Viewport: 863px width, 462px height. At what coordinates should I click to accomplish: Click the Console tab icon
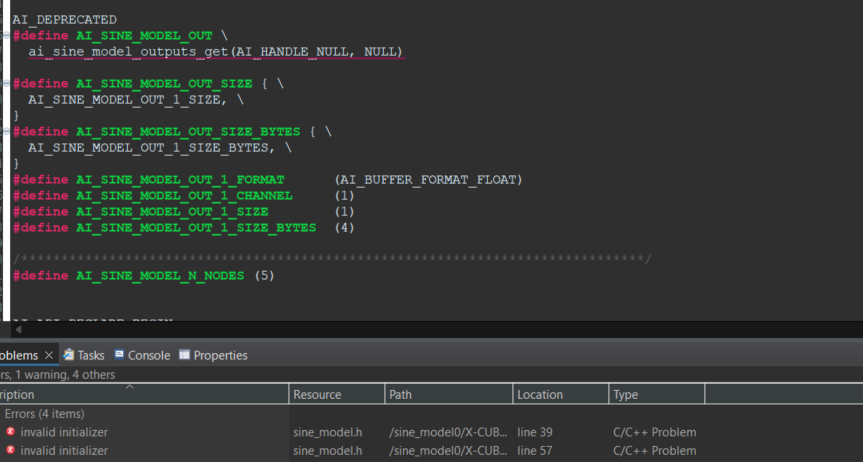pos(119,355)
